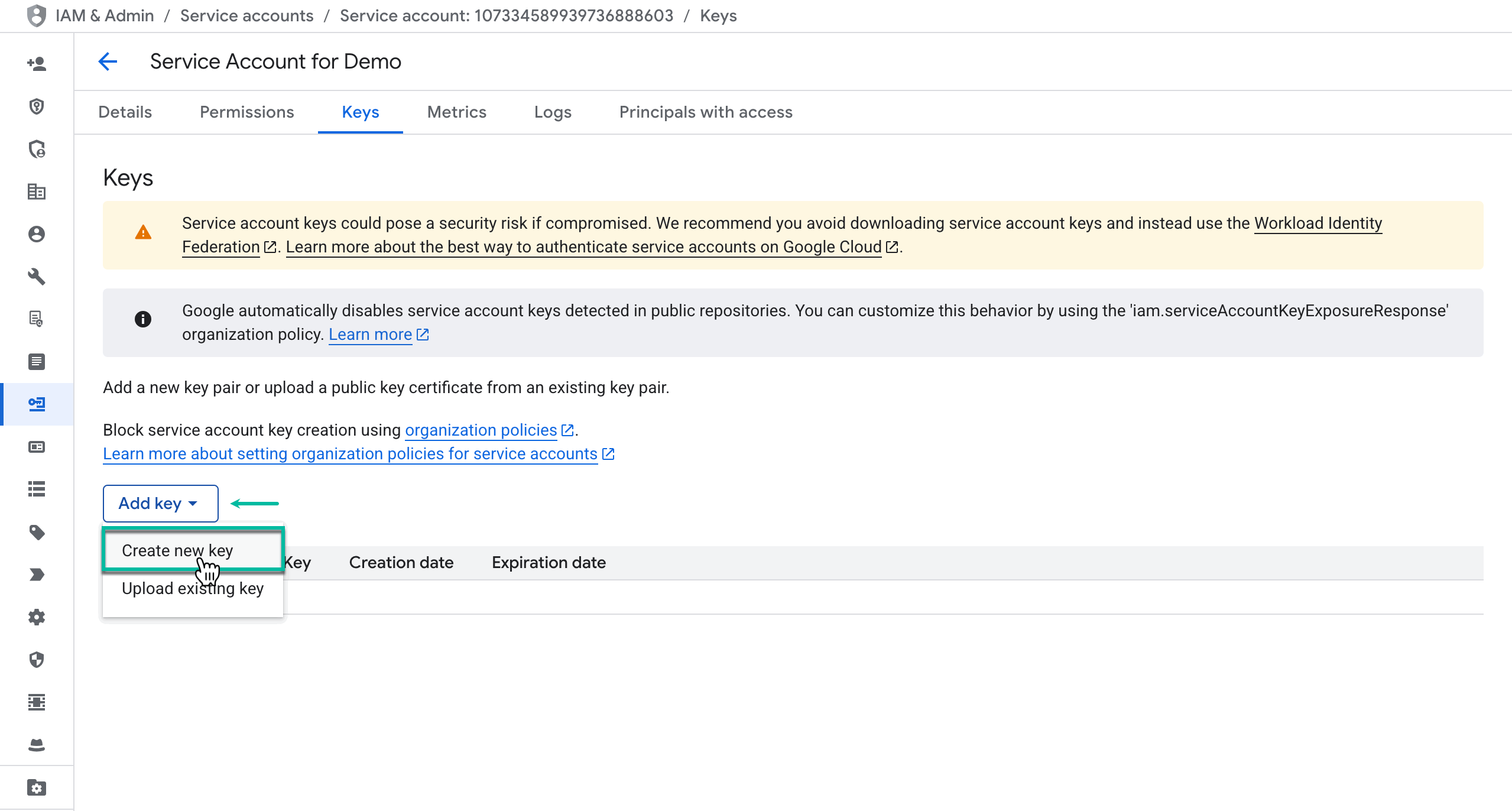Expand the Add key dropdown
Viewport: 1512px width, 811px height.
coord(160,503)
